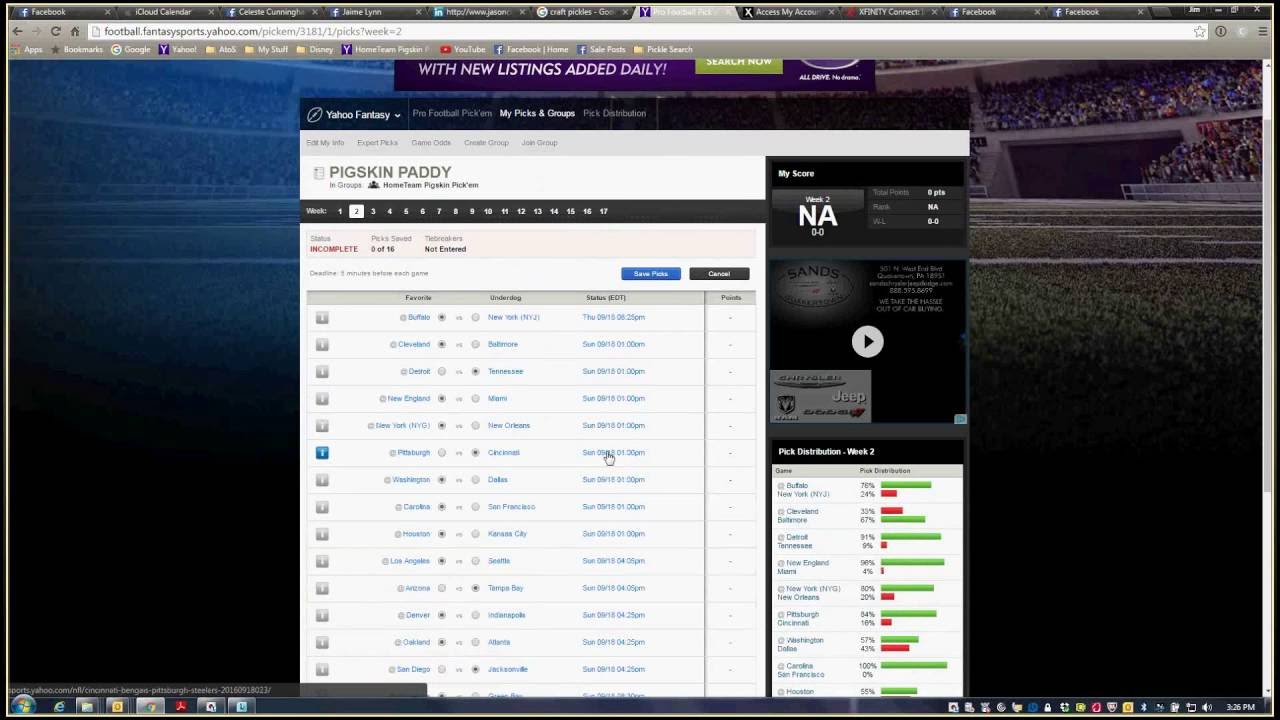This screenshot has width=1280, height=720.
Task: Open matchup info icon for Carolina row
Action: point(322,506)
